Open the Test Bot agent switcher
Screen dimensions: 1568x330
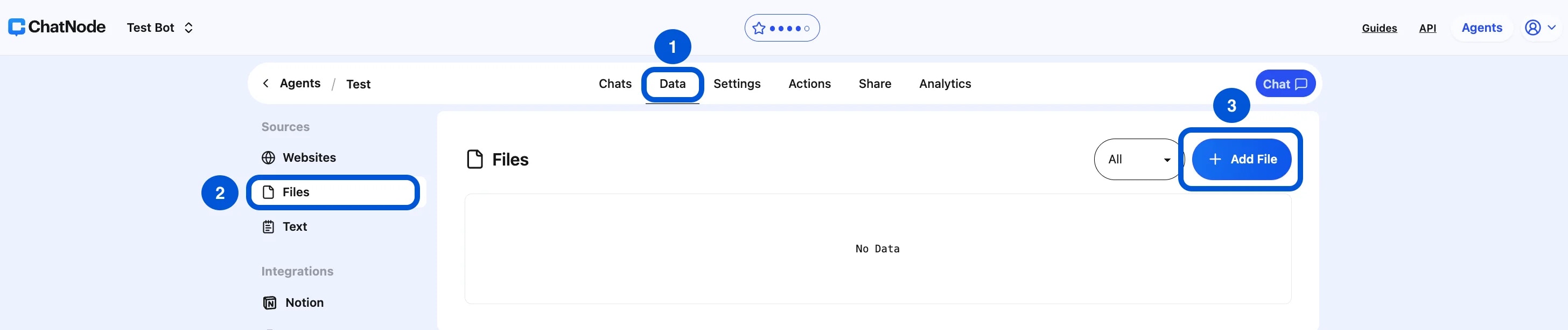coord(160,27)
